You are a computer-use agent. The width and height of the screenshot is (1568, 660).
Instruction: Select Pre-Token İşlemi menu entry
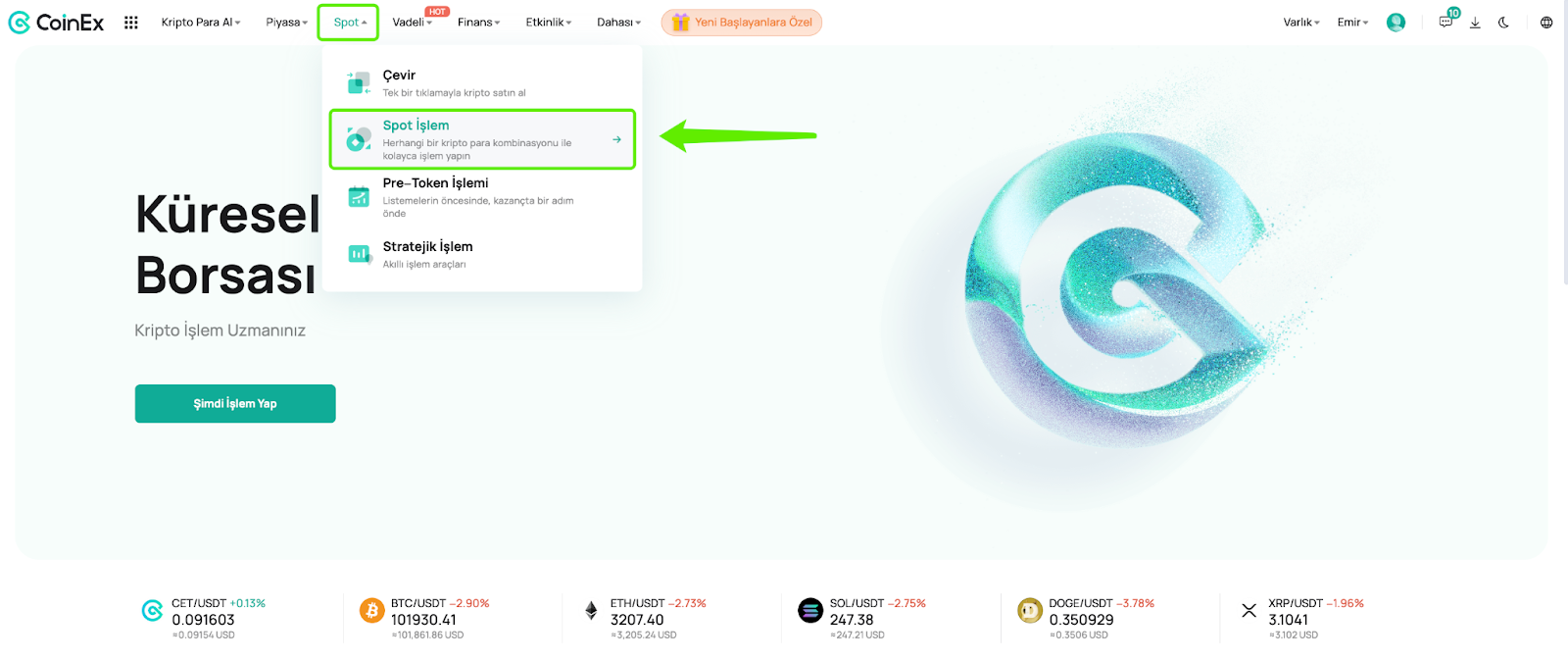pyautogui.click(x=482, y=197)
